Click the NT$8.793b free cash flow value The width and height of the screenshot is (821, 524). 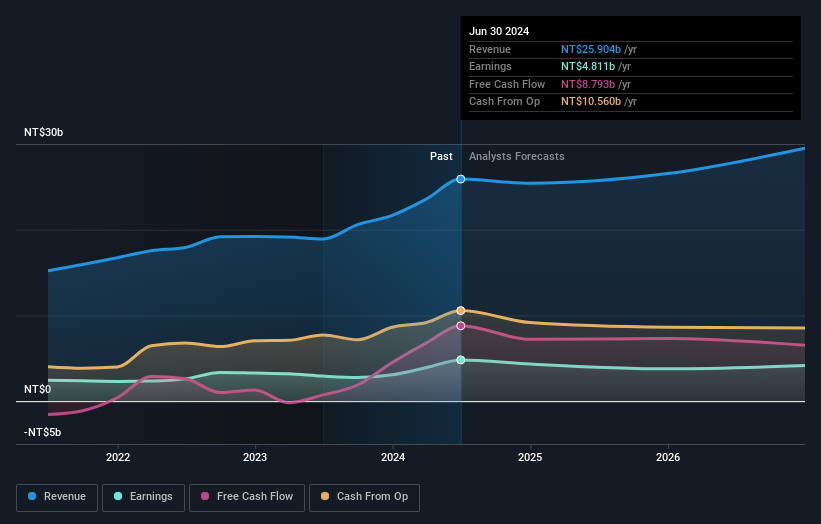click(588, 84)
